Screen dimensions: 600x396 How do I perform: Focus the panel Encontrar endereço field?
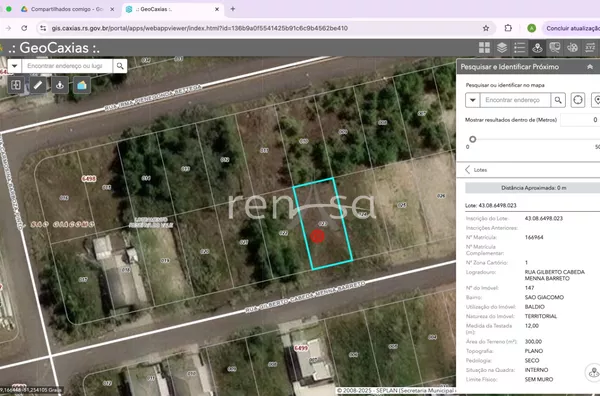[515, 100]
